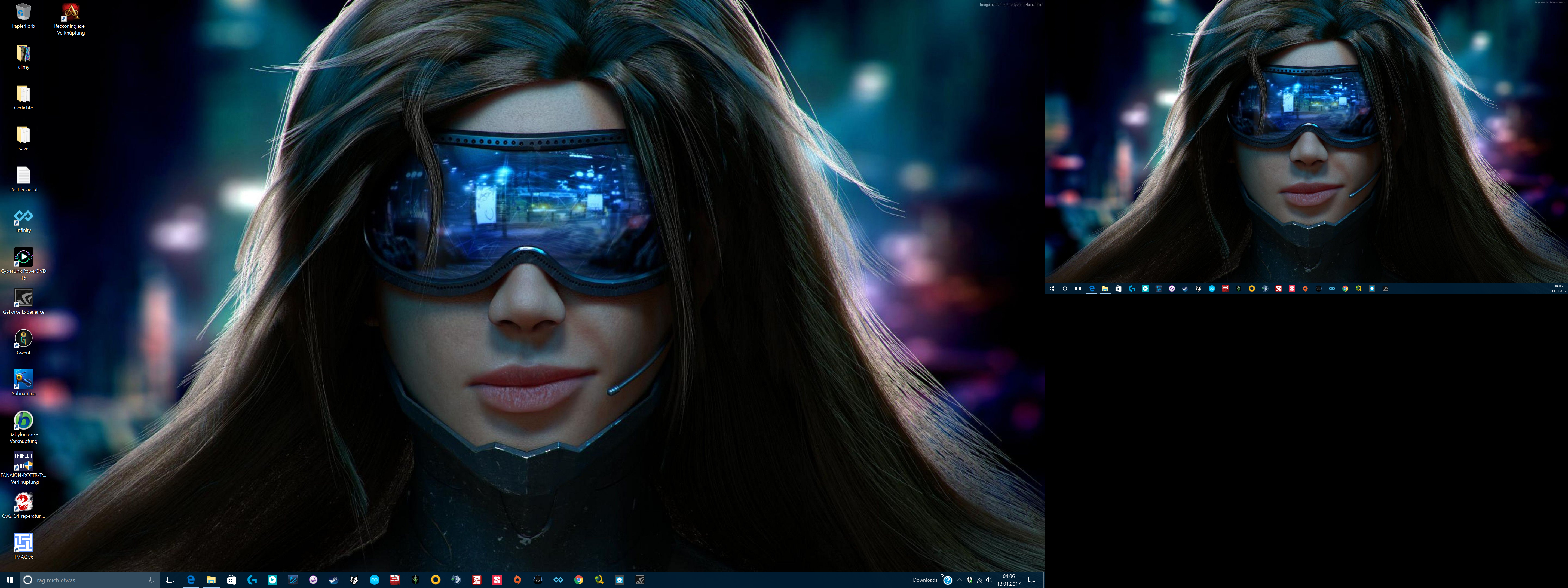Select the save folder on desktop
This screenshot has width=1568, height=588.
click(x=23, y=138)
